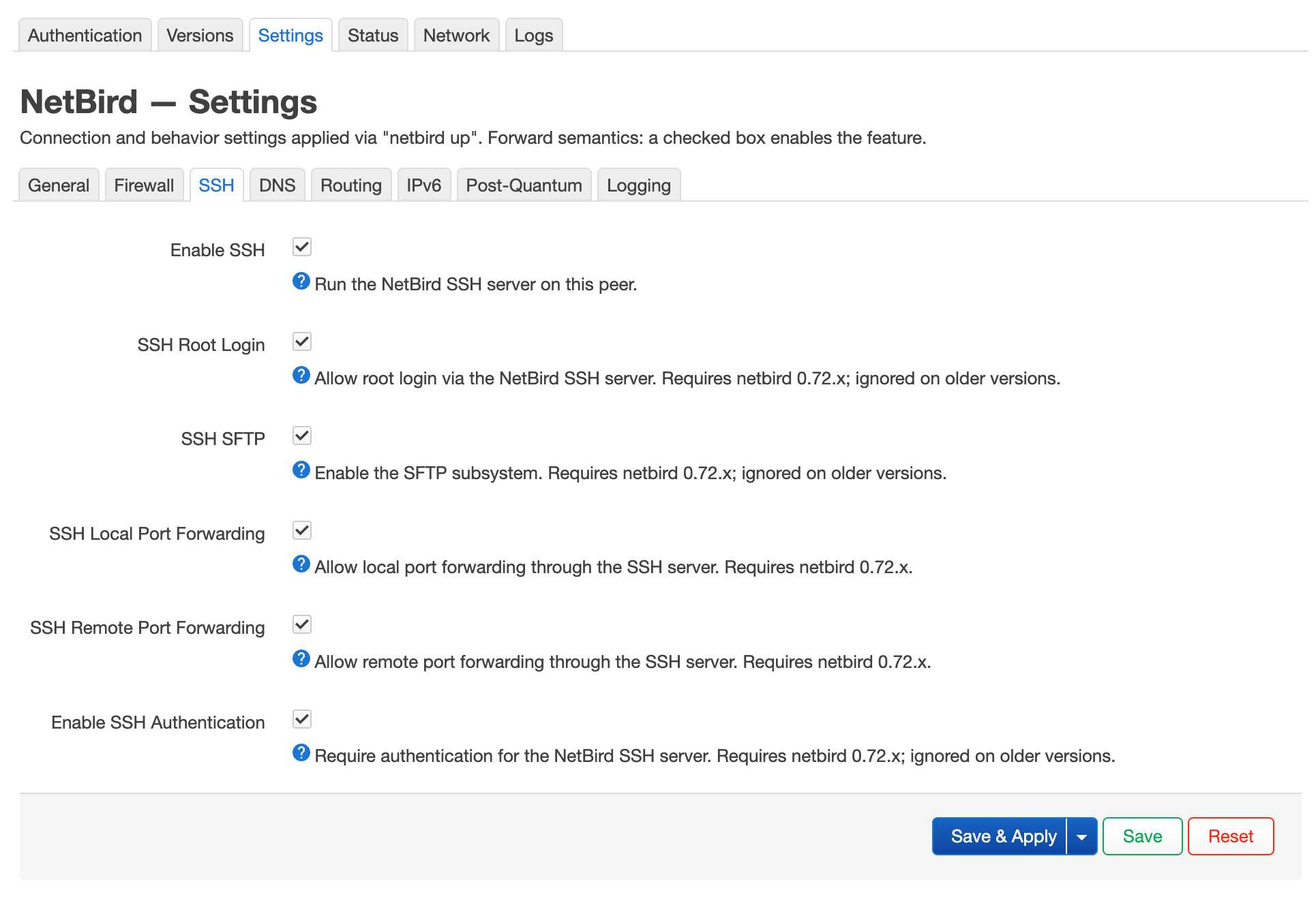
Task: Toggle SSH Local Port Forwarding checkbox
Action: (302, 530)
